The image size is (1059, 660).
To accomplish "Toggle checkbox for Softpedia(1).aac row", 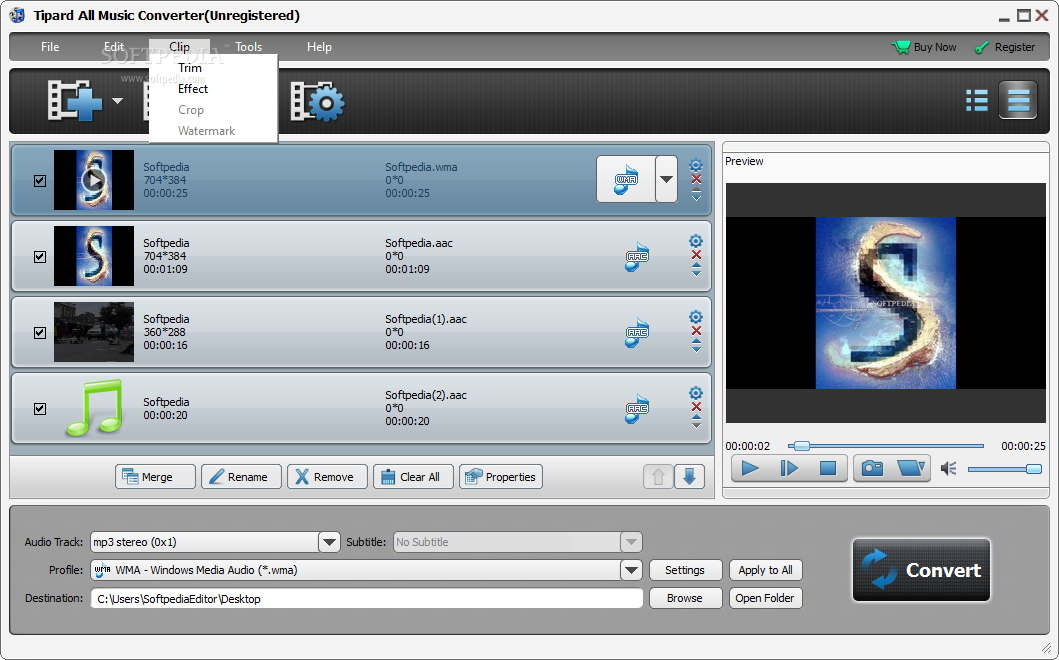I will [40, 333].
